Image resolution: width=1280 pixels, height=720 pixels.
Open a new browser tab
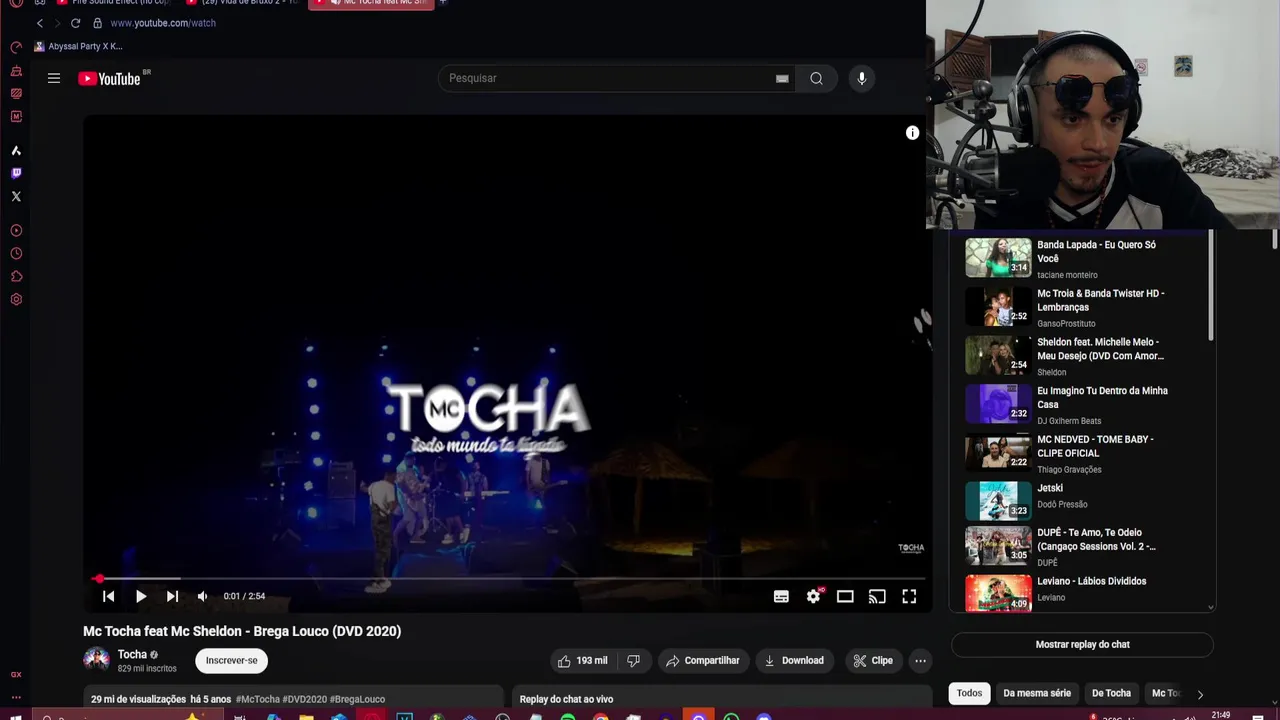click(443, 2)
